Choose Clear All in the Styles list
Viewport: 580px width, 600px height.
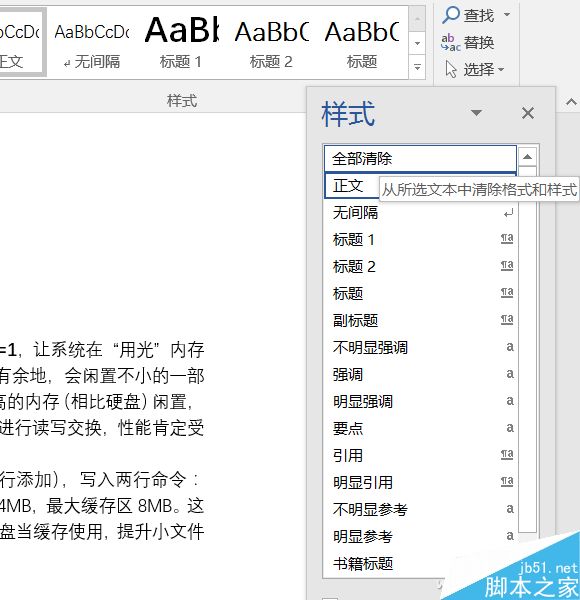click(x=420, y=158)
